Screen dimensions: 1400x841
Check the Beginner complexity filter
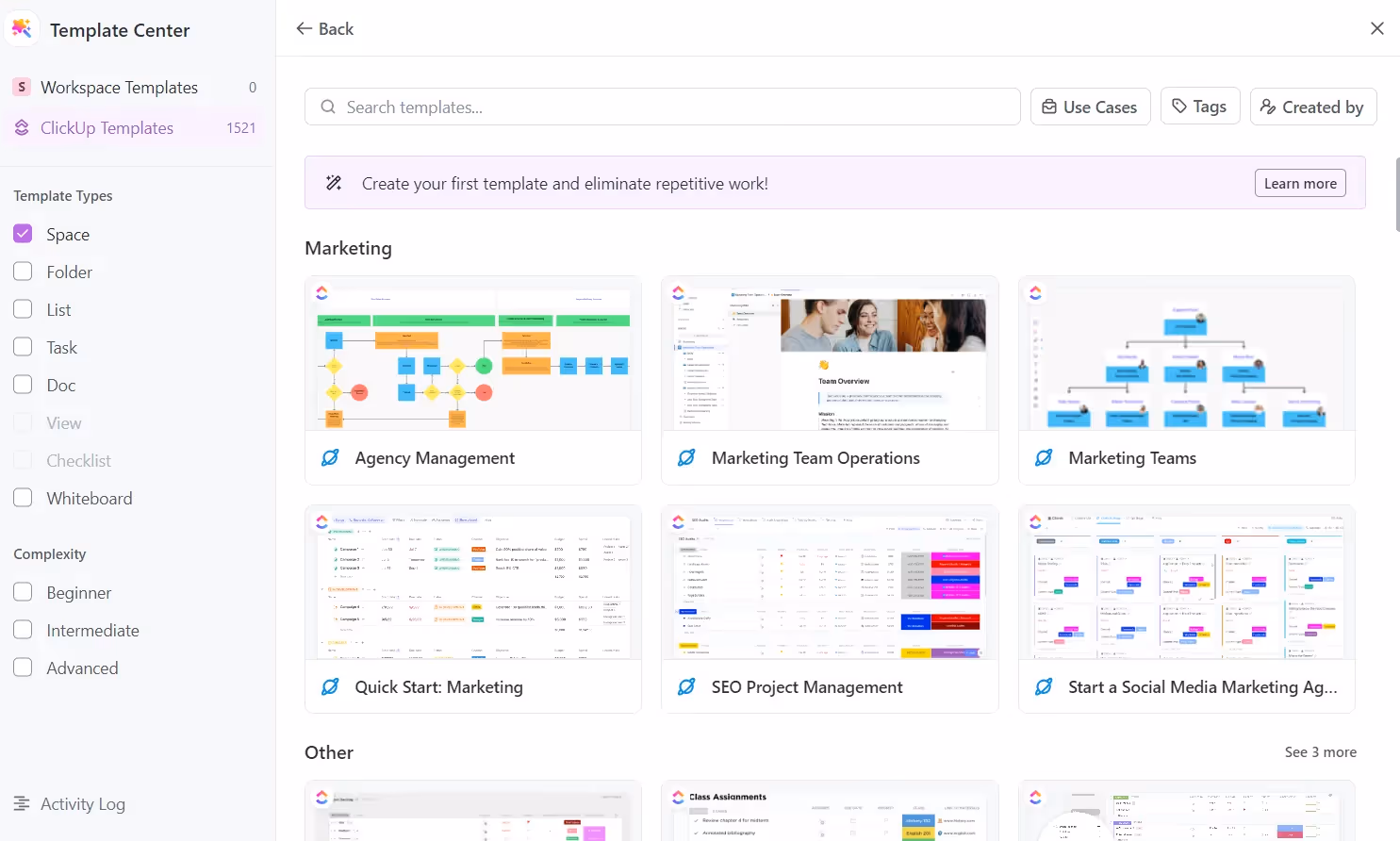coord(23,592)
